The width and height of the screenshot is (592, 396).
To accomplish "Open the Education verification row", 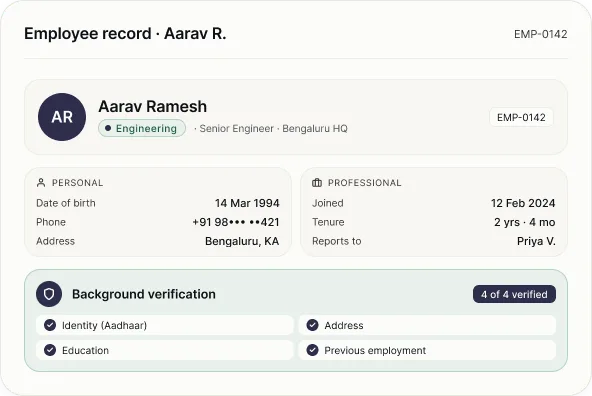I will (x=165, y=350).
